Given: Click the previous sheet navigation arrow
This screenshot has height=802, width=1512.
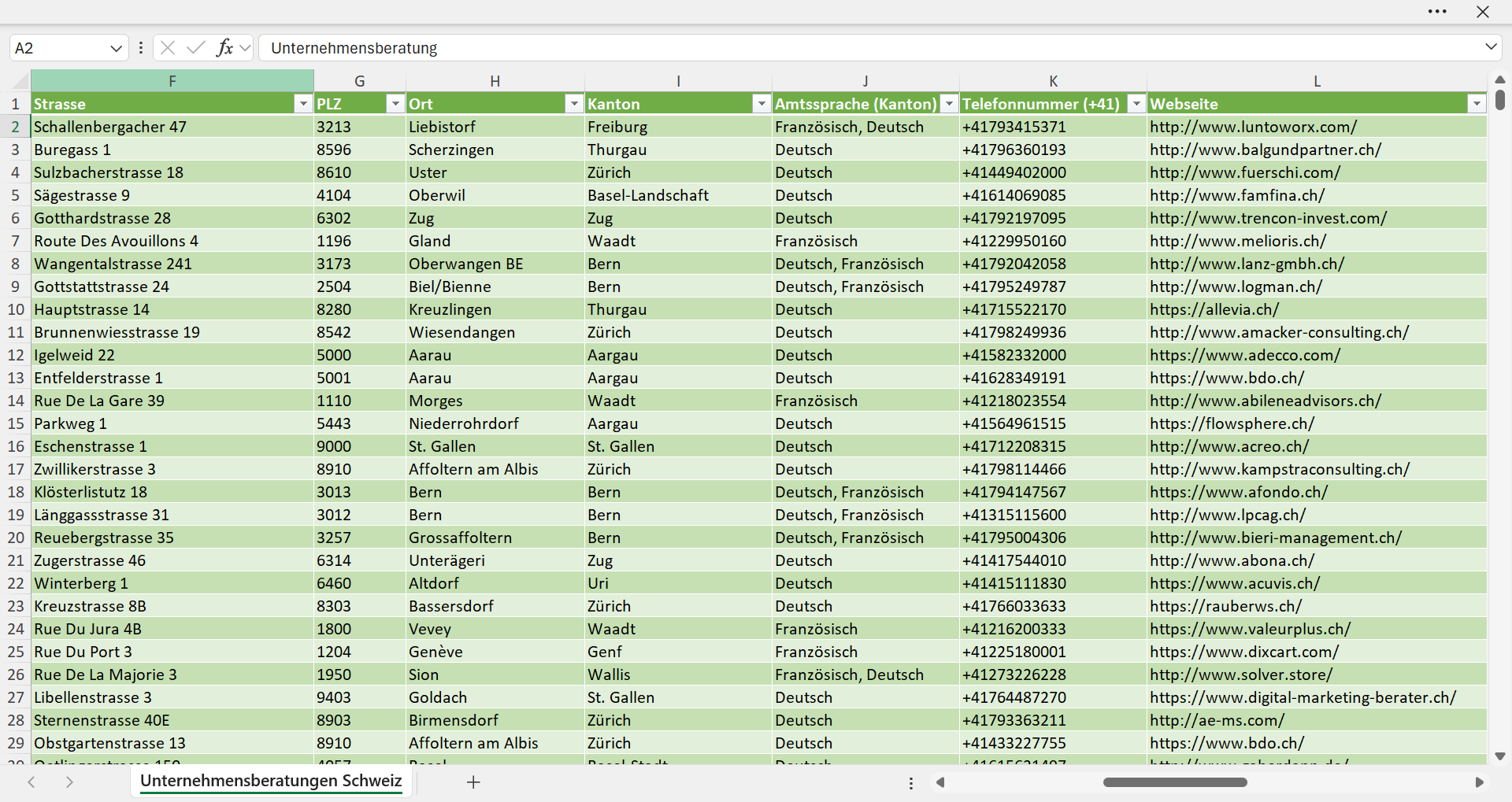Looking at the screenshot, I should (31, 782).
